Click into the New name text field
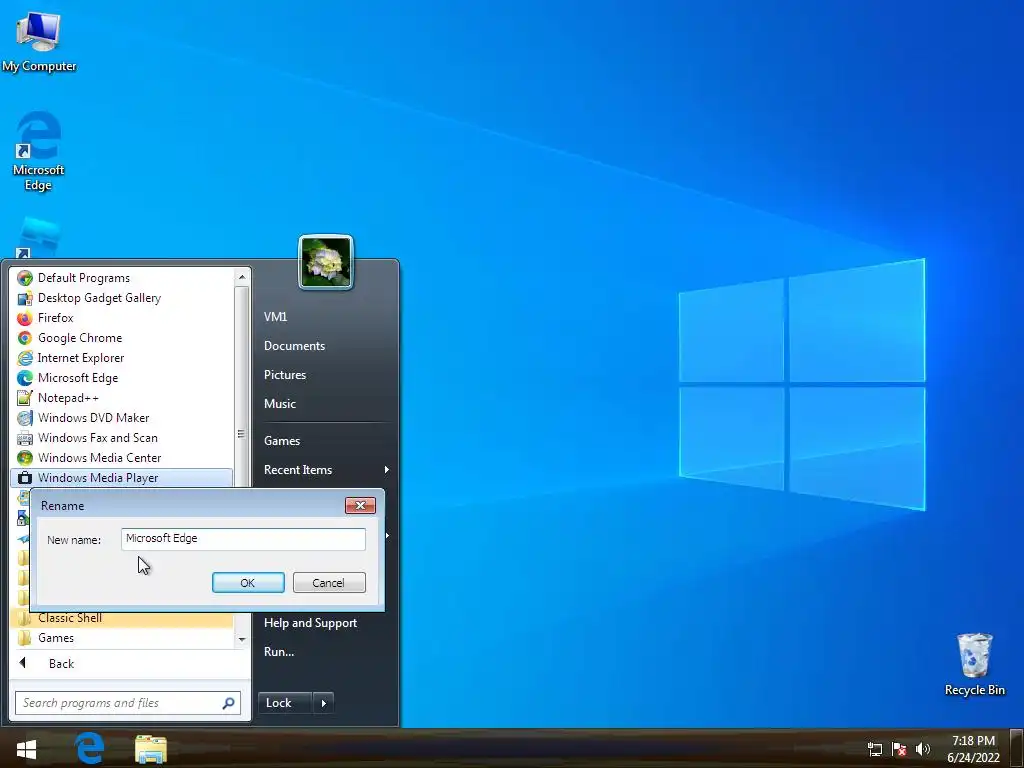The image size is (1024, 768). coord(243,539)
